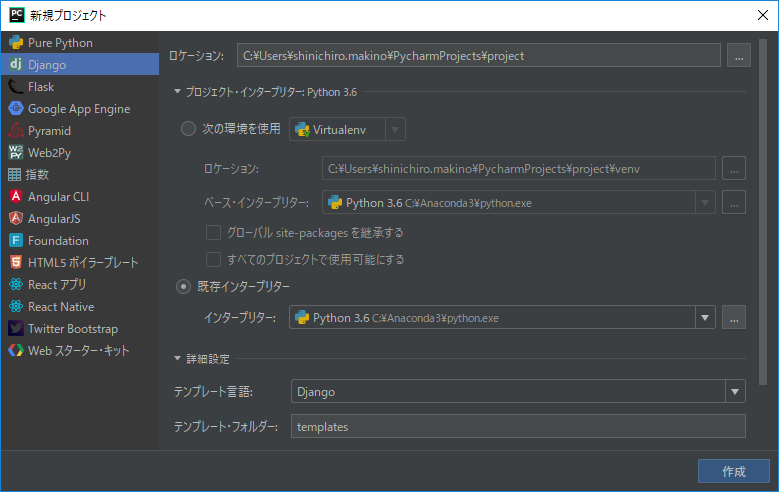779x492 pixels.
Task: Choose the React Native icon
Action: [x=16, y=306]
